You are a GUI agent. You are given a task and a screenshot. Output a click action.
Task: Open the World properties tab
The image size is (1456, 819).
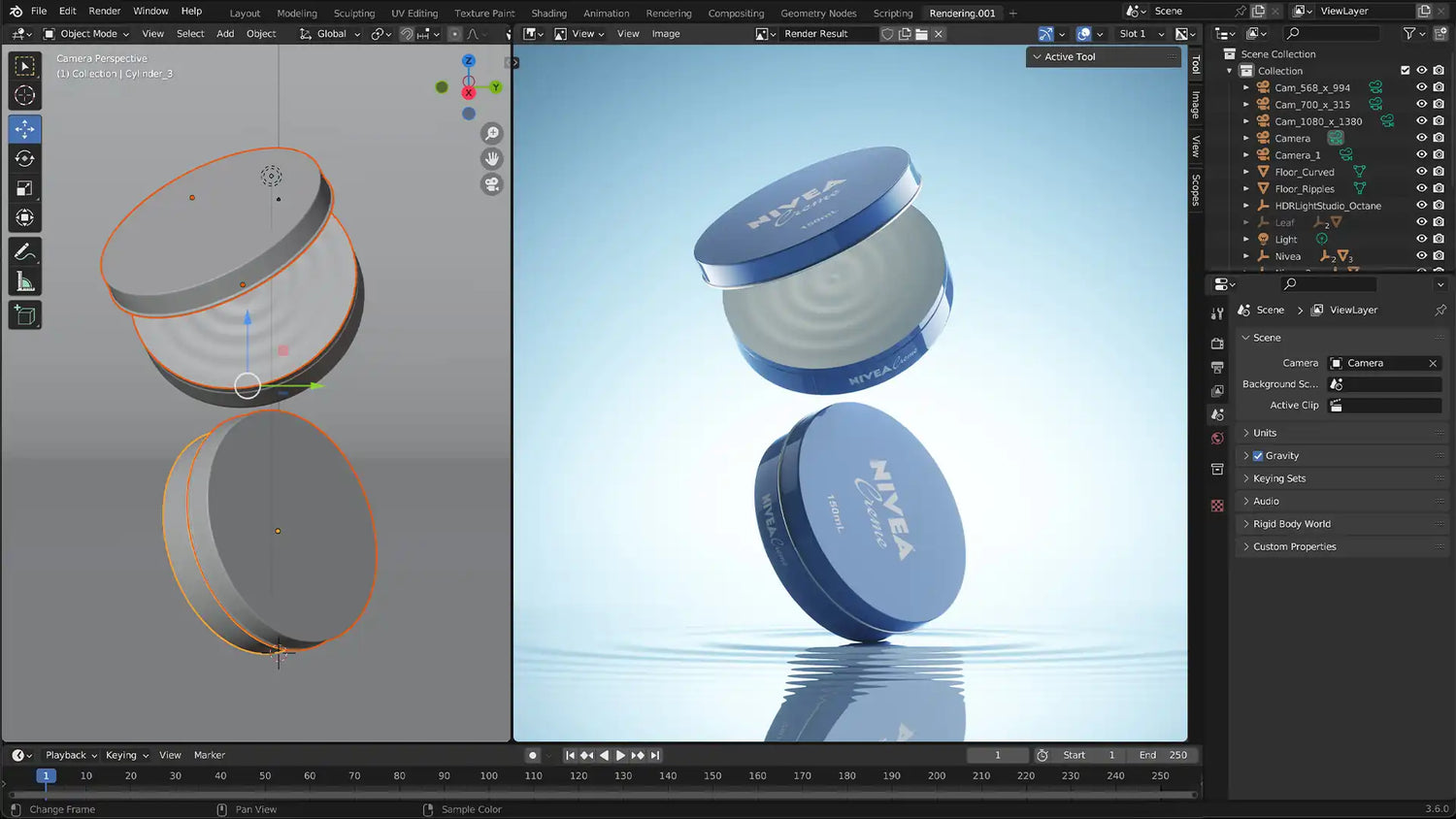click(x=1217, y=439)
